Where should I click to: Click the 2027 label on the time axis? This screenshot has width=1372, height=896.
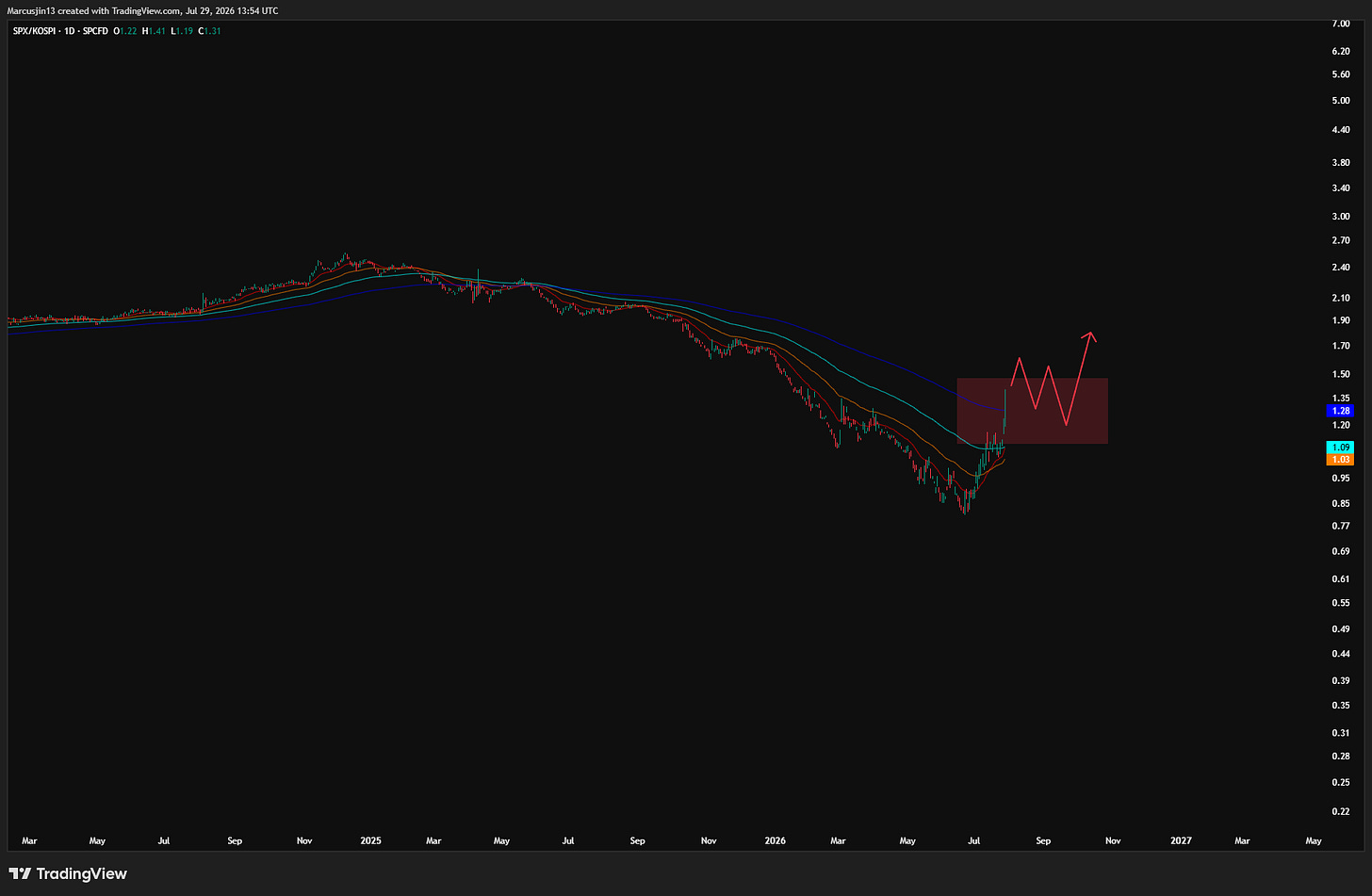click(1180, 840)
